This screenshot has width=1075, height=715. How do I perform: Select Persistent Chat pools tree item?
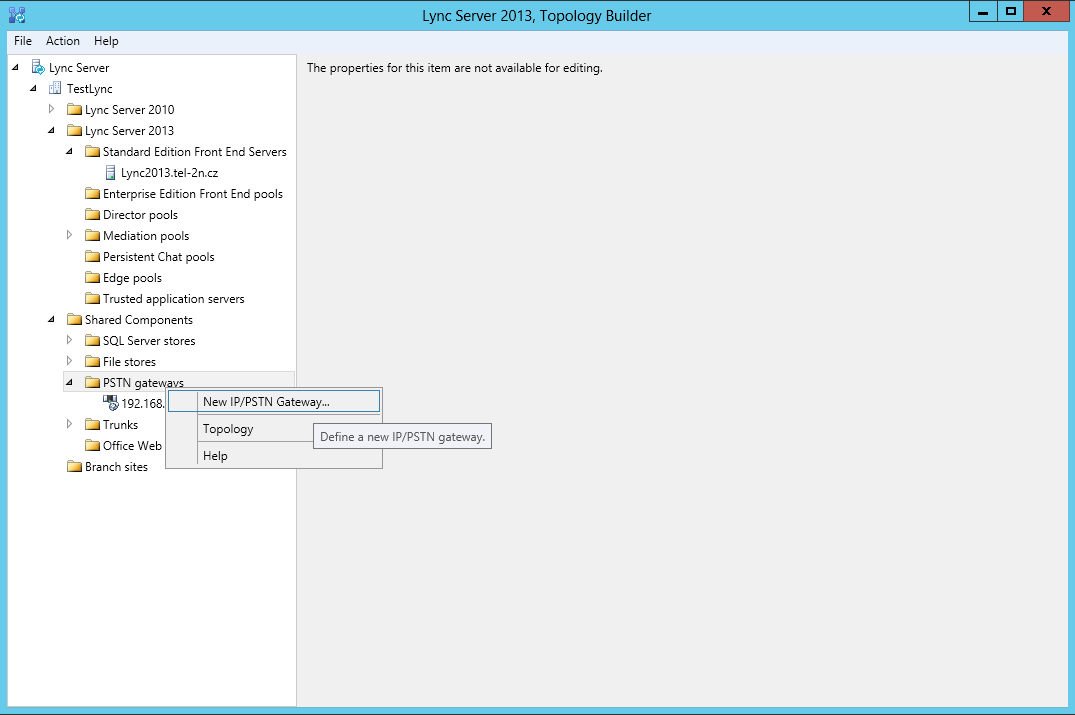tap(158, 257)
